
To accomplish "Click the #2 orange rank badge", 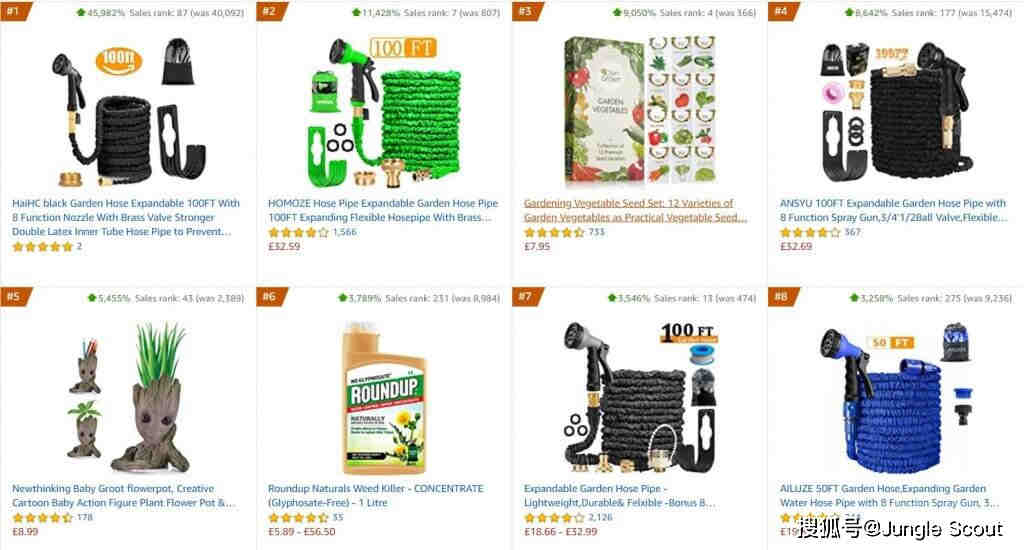I will [x=270, y=10].
